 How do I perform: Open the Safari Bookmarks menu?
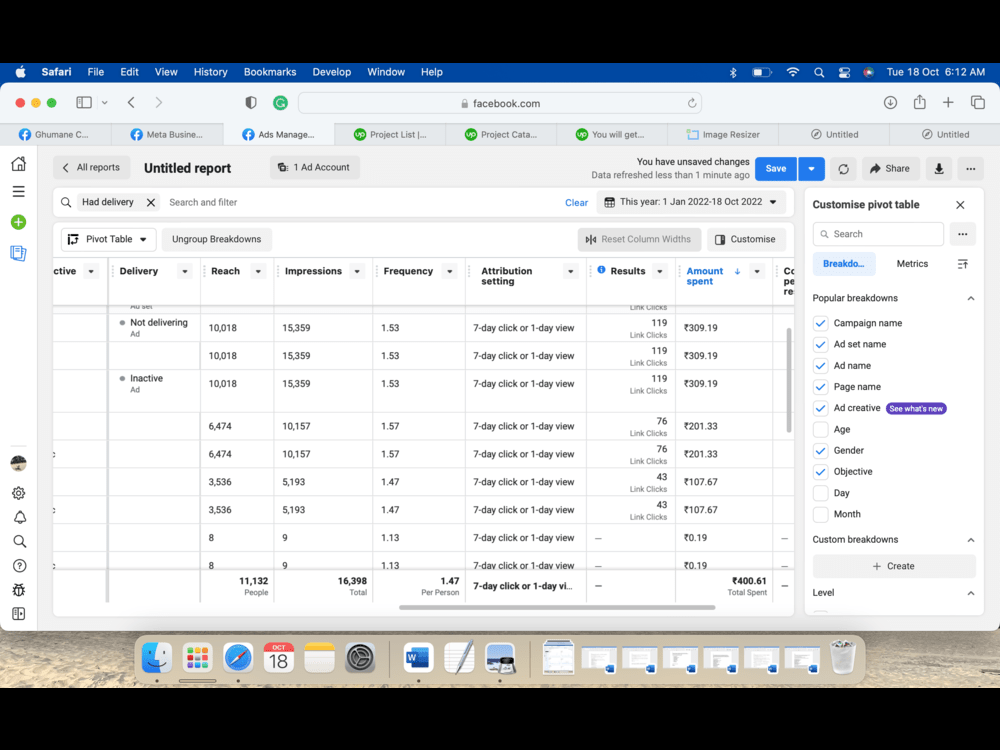[270, 72]
